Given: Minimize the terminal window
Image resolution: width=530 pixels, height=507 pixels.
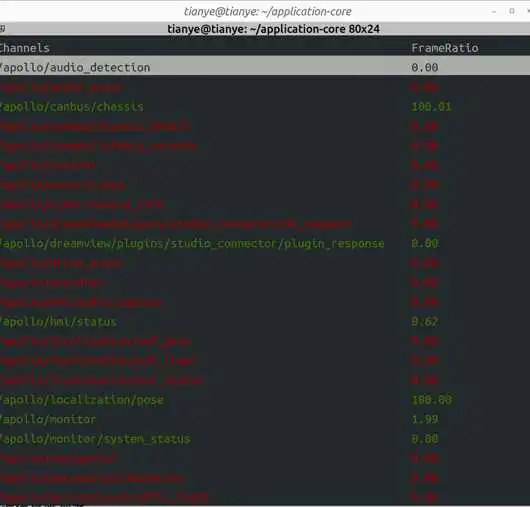Looking at the screenshot, I should 494,11.
